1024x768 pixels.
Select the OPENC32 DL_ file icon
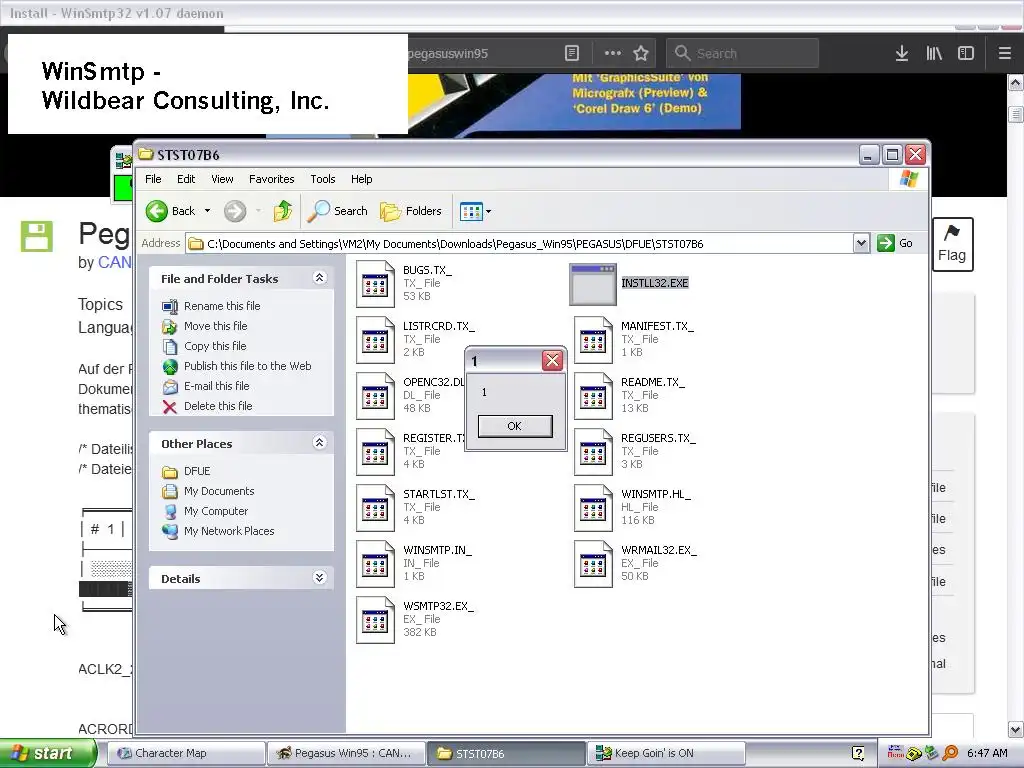[x=375, y=396]
